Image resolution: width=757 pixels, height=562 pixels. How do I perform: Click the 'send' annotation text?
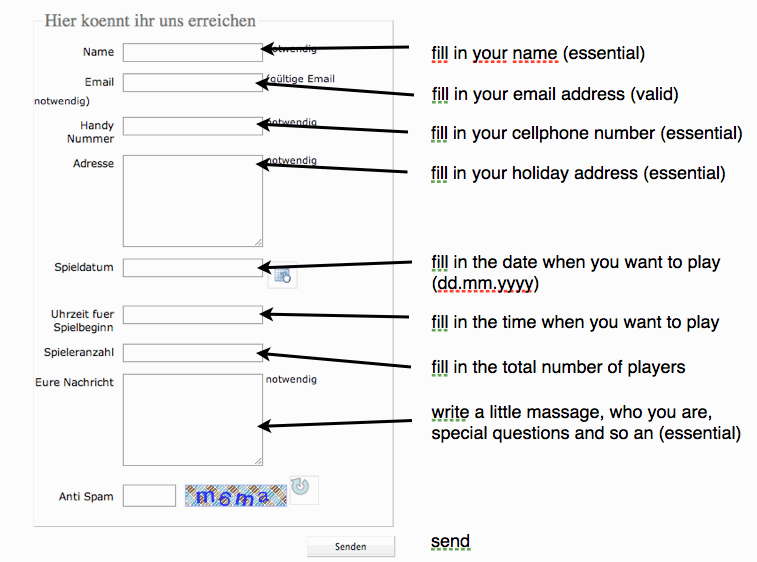450,541
